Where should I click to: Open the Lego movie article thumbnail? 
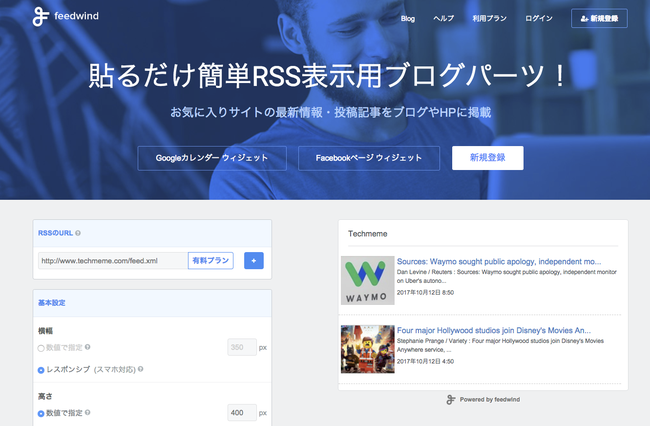point(367,349)
